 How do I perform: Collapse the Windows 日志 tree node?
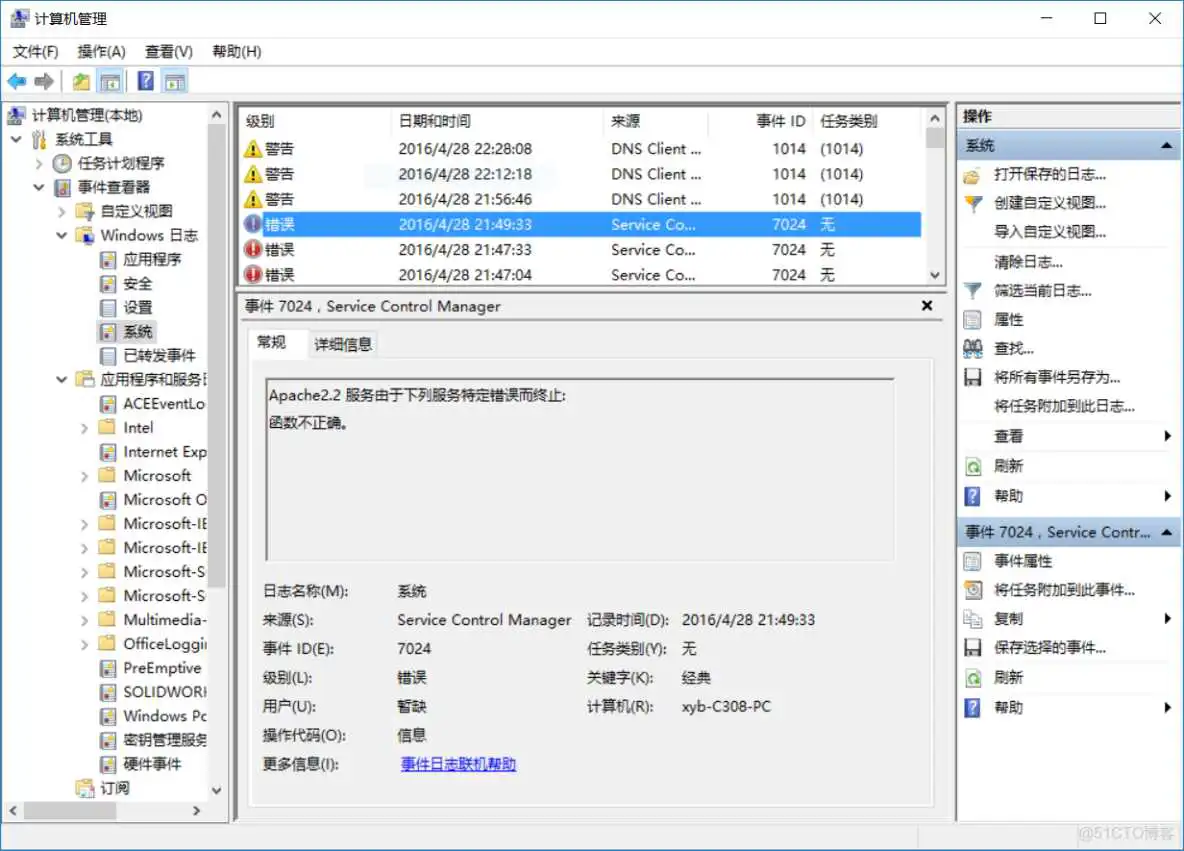pyautogui.click(x=62, y=235)
